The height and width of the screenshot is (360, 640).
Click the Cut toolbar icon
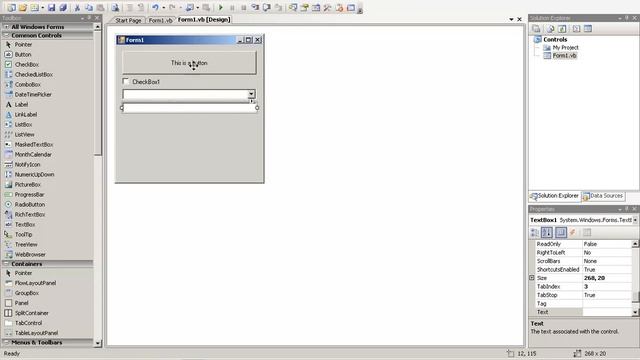(77, 7)
